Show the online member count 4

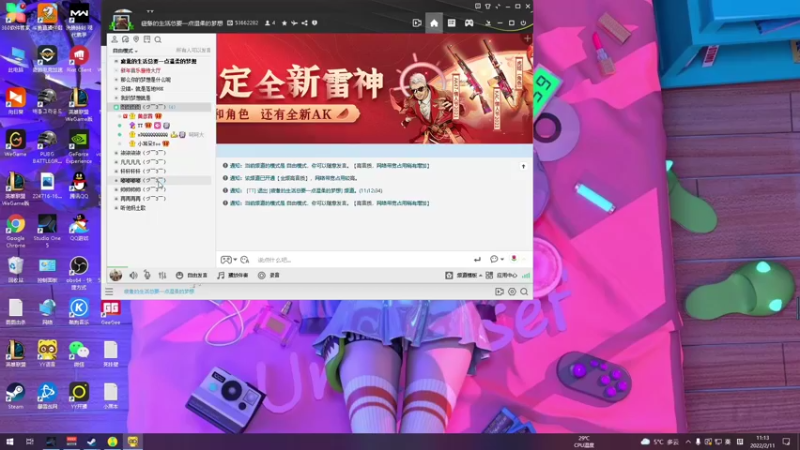pos(270,23)
